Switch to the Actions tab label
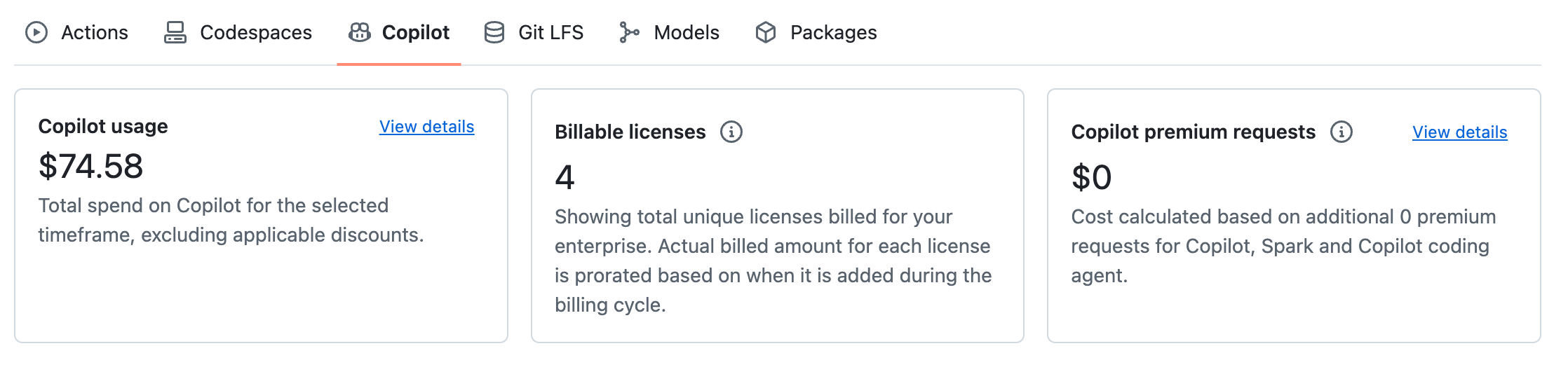The image size is (1568, 374). [95, 32]
